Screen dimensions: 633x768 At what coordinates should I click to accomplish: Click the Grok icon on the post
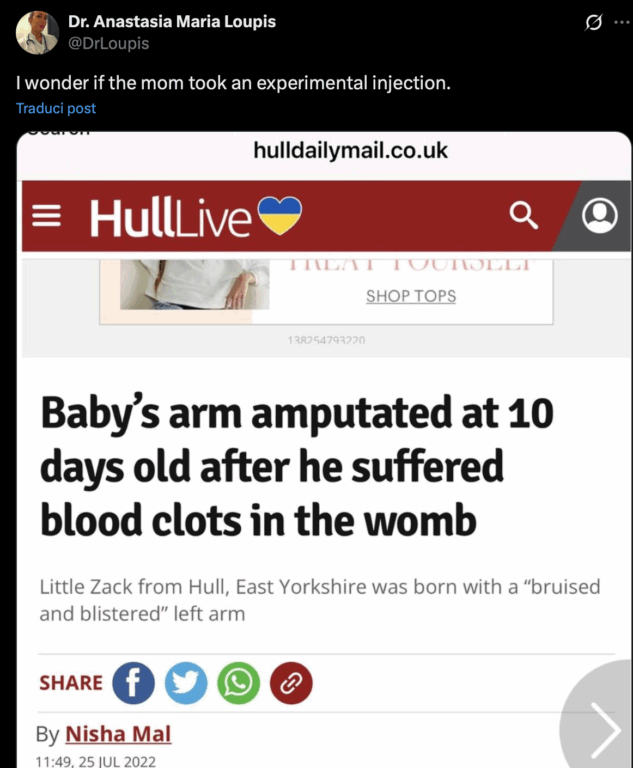(593, 22)
